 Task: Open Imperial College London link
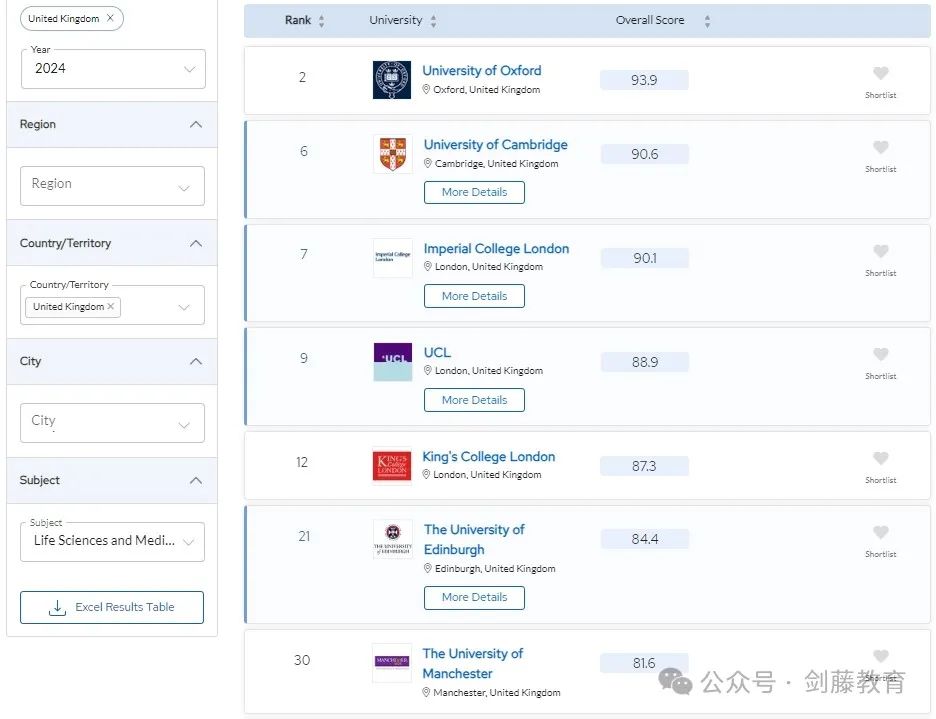(496, 248)
